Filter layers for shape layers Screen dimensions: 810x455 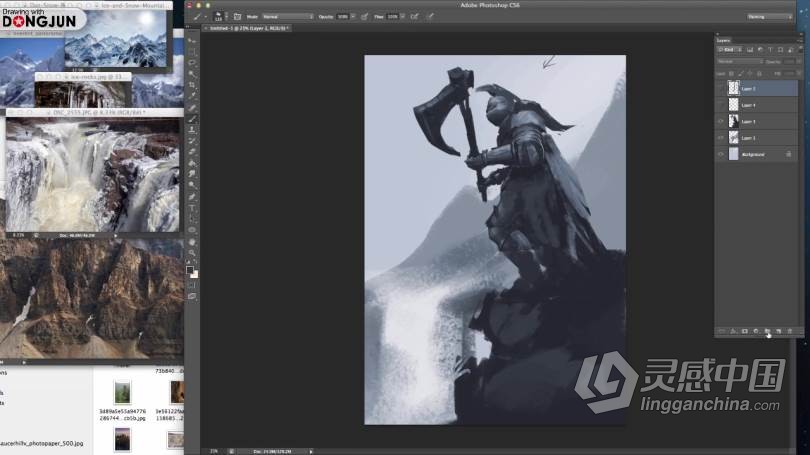point(780,50)
